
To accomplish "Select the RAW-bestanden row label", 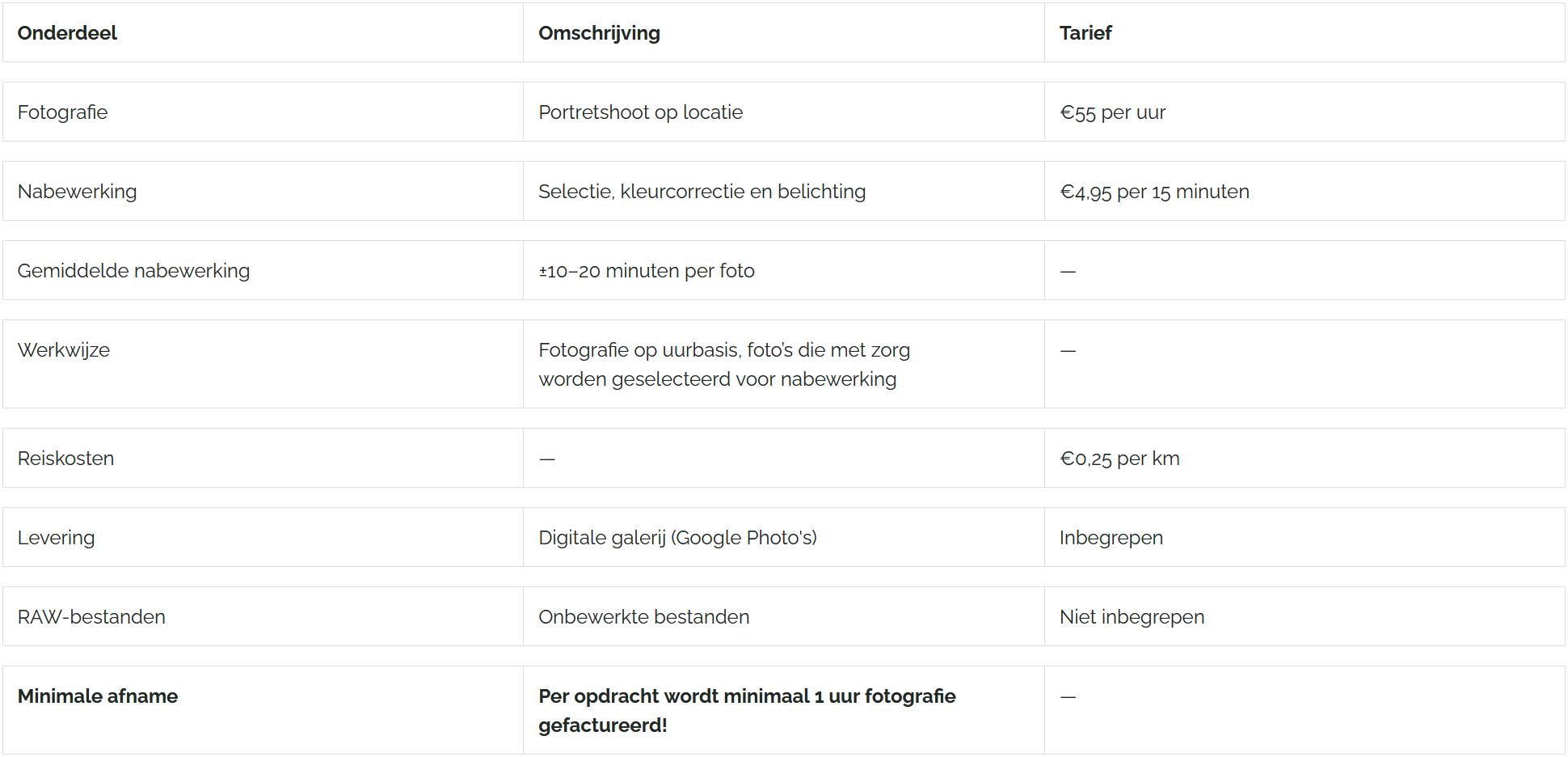I will click(x=91, y=617).
